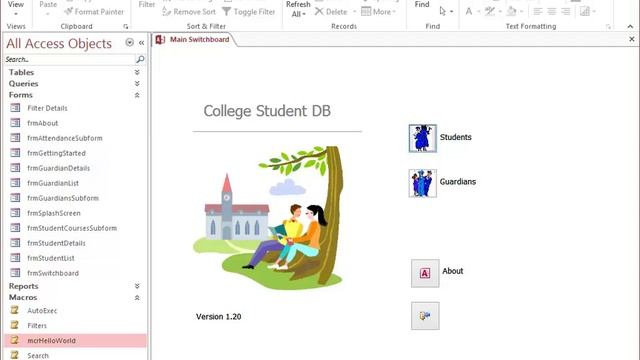640x360 pixels.
Task: Open Clipboard group dialog launcher
Action: click(x=125, y=27)
